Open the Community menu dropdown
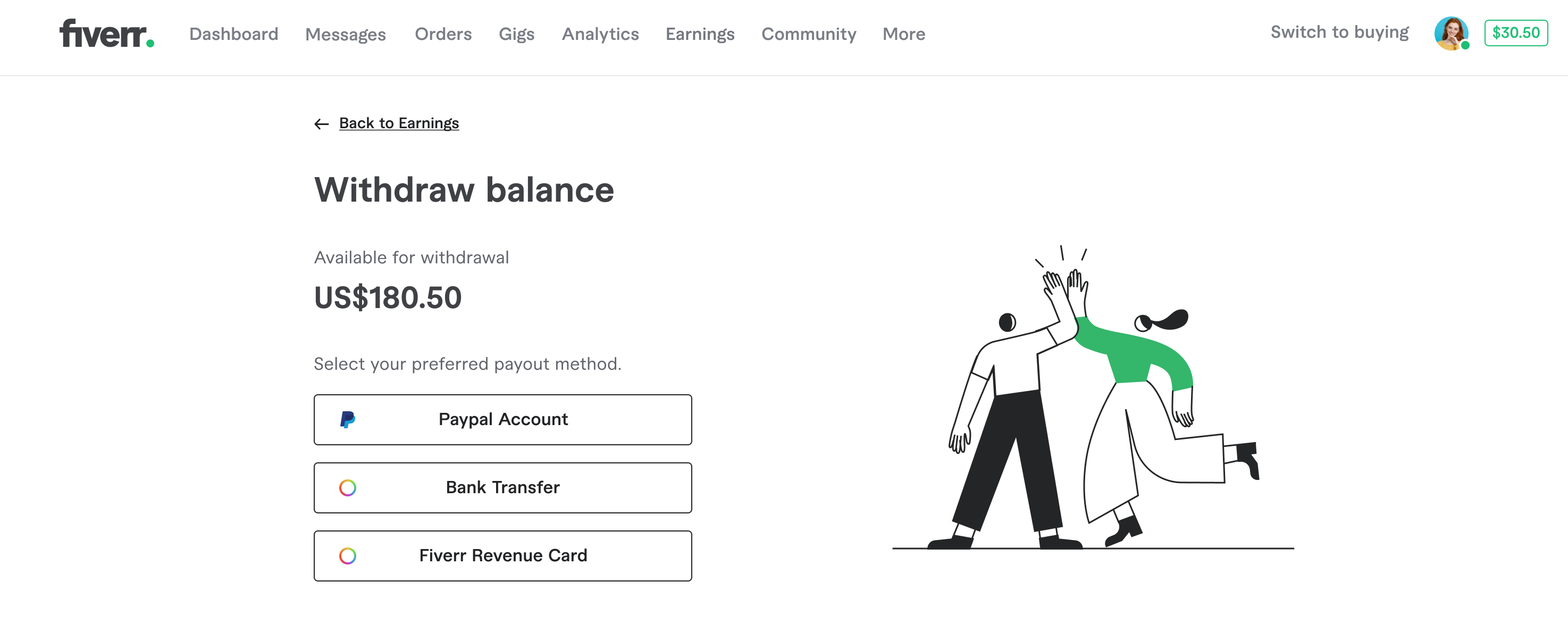The height and width of the screenshot is (623, 1568). pyautogui.click(x=808, y=32)
